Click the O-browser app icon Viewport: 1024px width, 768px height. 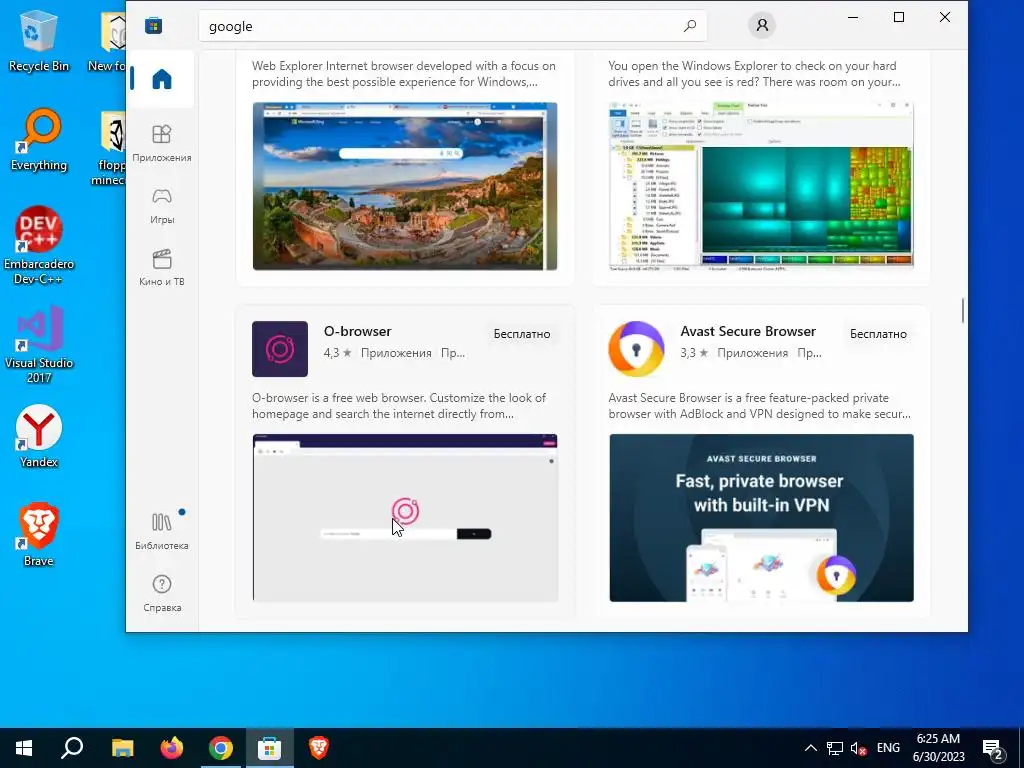pyautogui.click(x=280, y=349)
